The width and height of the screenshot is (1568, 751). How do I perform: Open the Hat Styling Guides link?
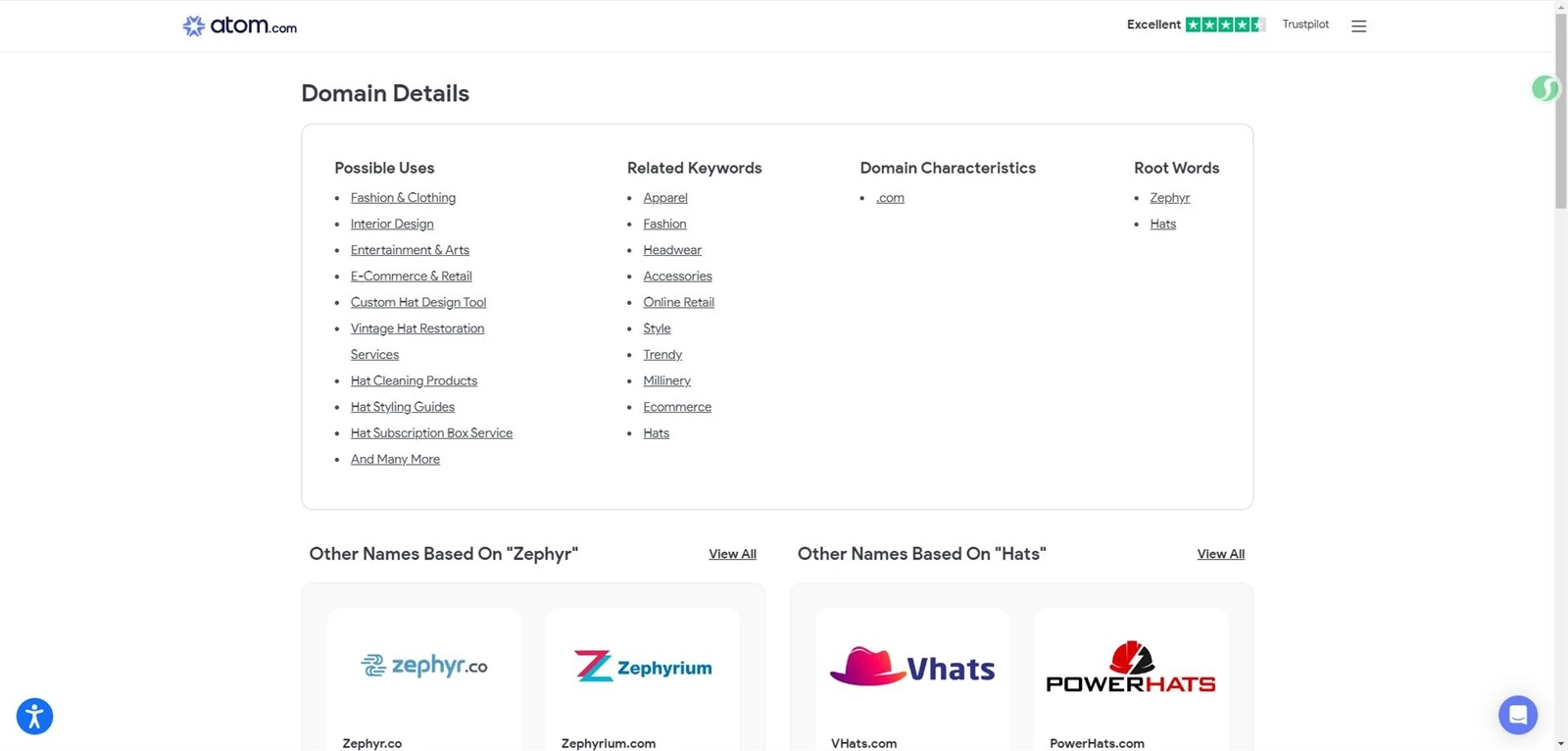(403, 407)
